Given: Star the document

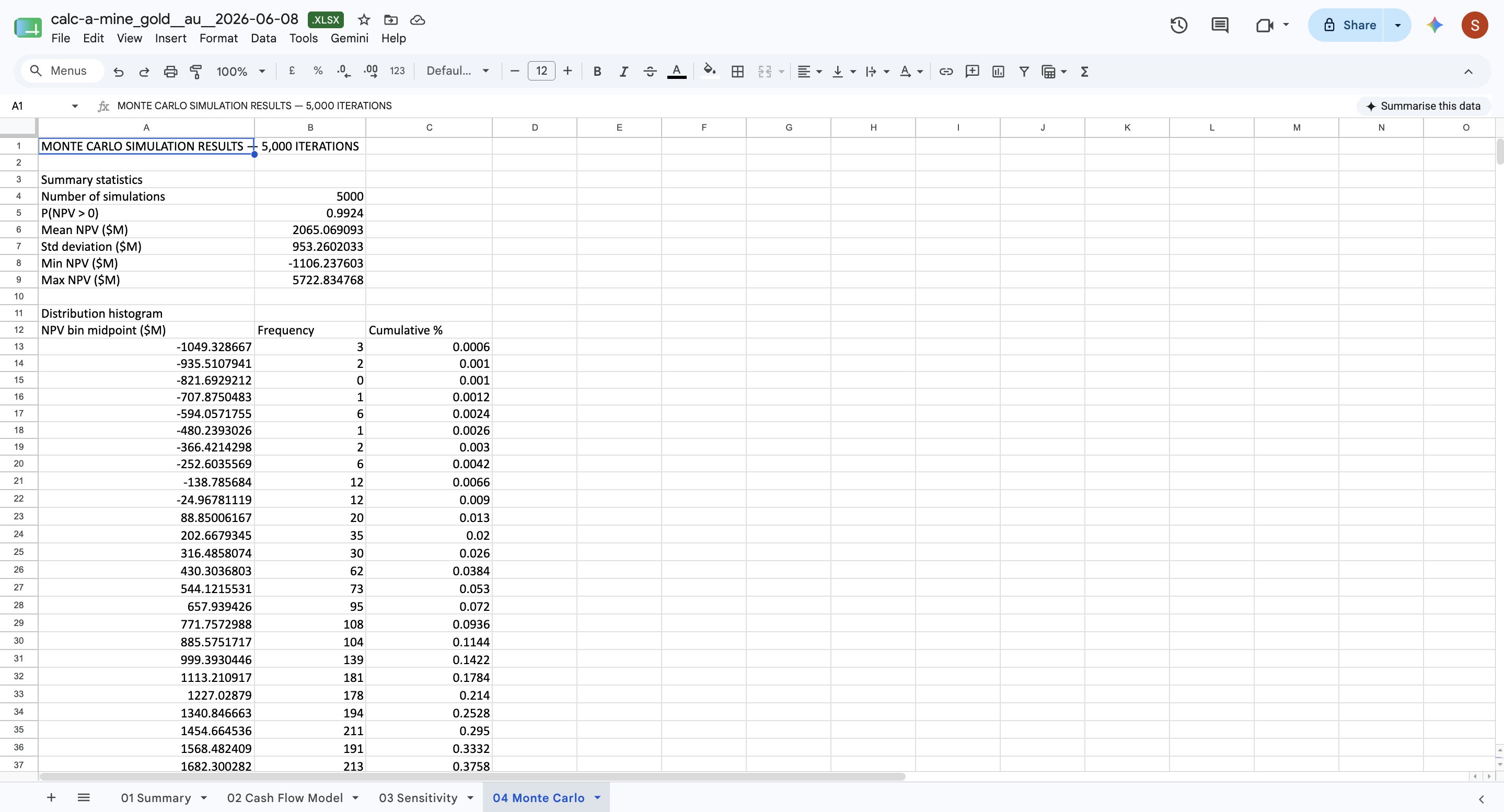Looking at the screenshot, I should coord(364,20).
